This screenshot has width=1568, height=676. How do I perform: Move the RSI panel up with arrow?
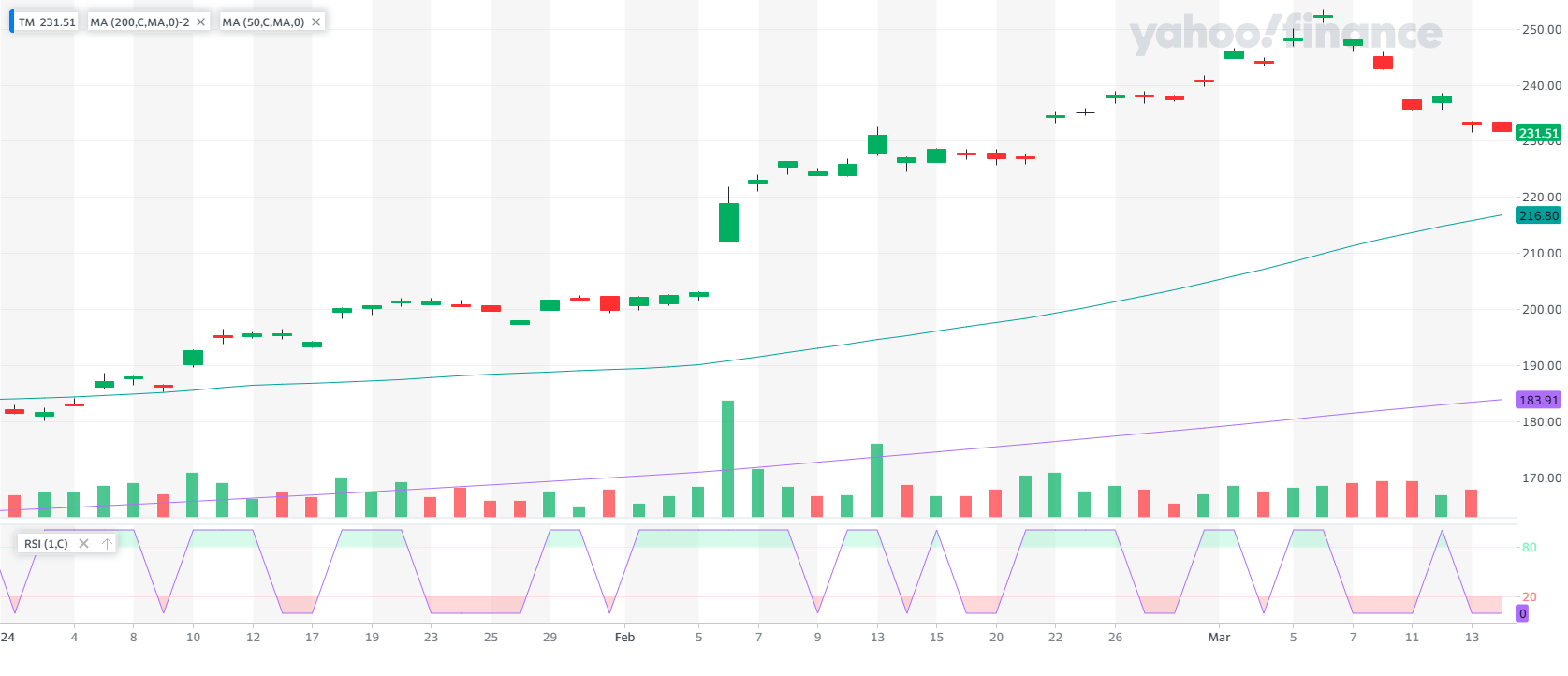click(107, 543)
